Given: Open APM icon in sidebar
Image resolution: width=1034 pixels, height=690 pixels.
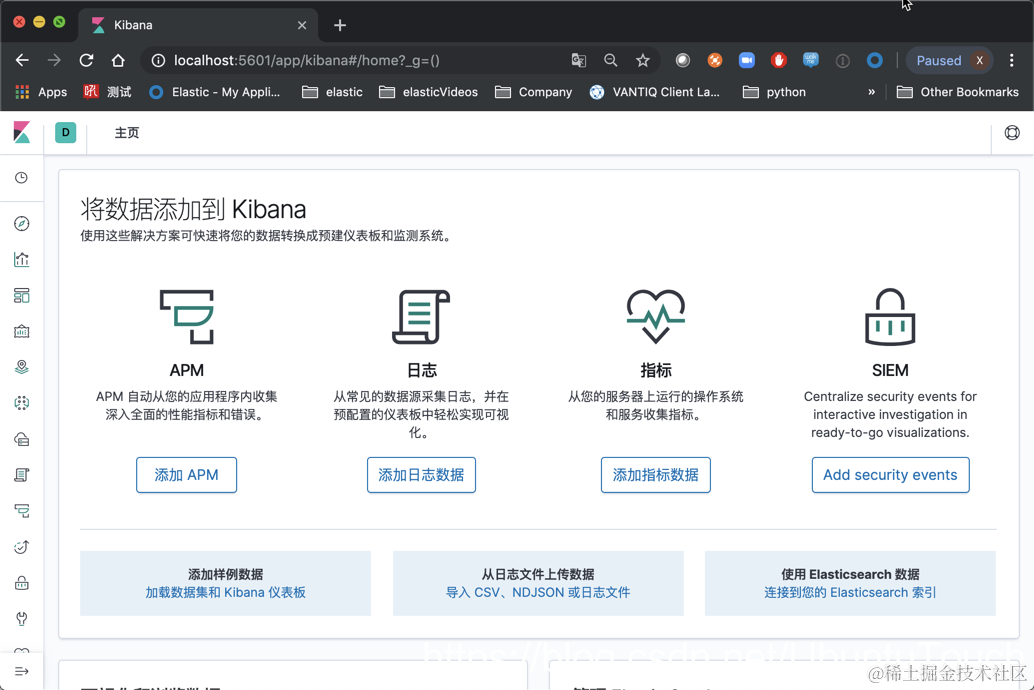Looking at the screenshot, I should click(x=22, y=511).
